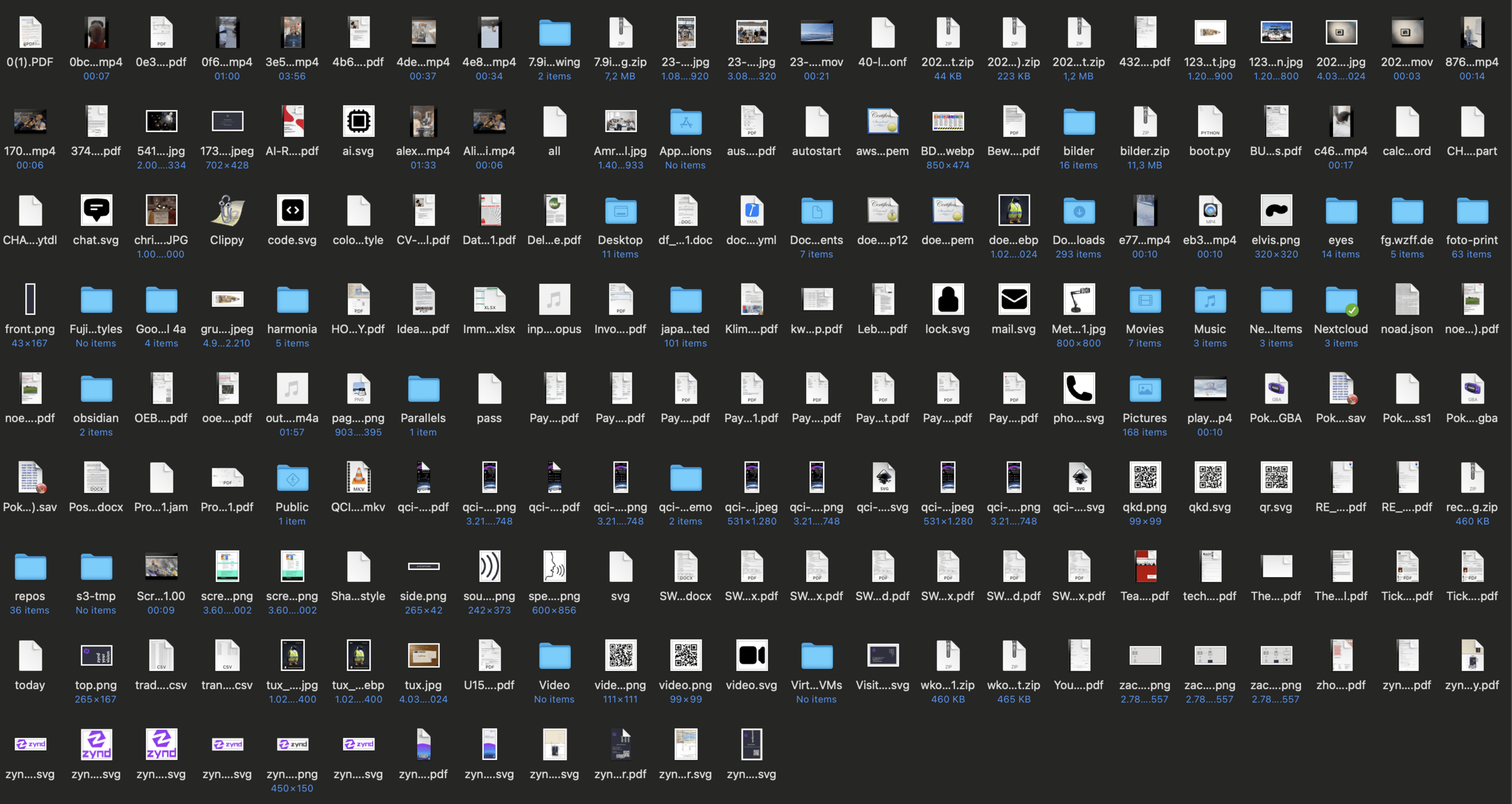Image resolution: width=1512 pixels, height=804 pixels.
Task: Open the repos folder
Action: pos(30,567)
